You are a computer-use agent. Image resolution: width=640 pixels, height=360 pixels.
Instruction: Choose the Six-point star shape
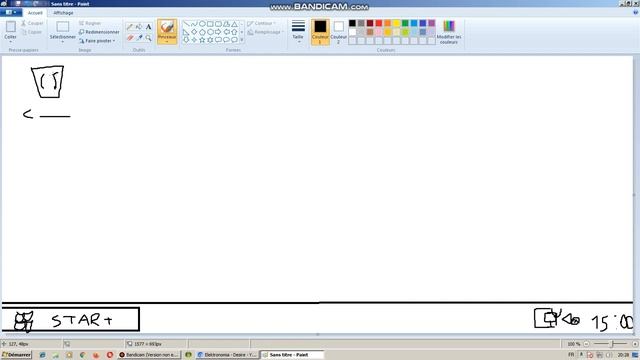pos(210,40)
